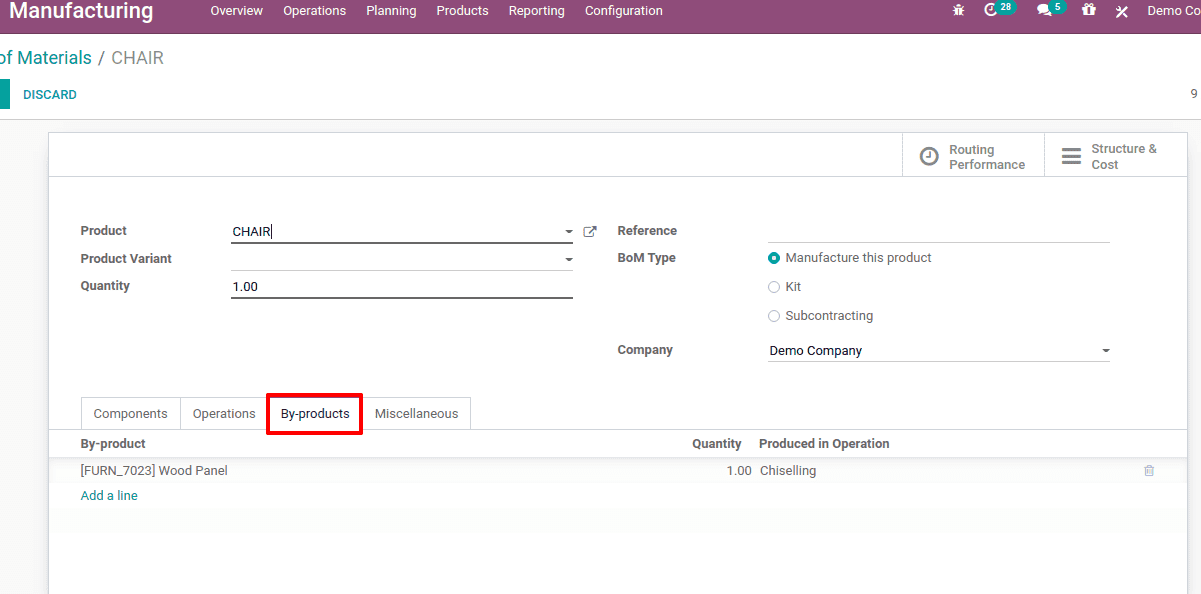Click the Structure & Cost list icon
This screenshot has height=594, width=1201.
[x=1071, y=156]
